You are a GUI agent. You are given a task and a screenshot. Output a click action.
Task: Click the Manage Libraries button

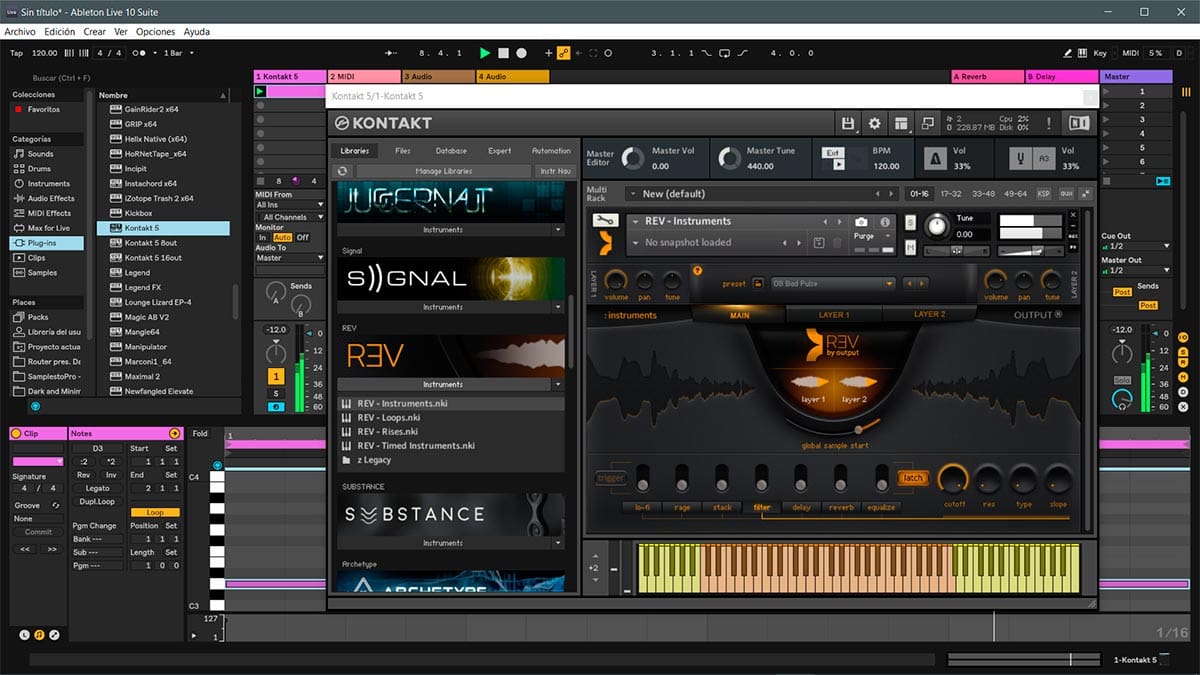443,172
